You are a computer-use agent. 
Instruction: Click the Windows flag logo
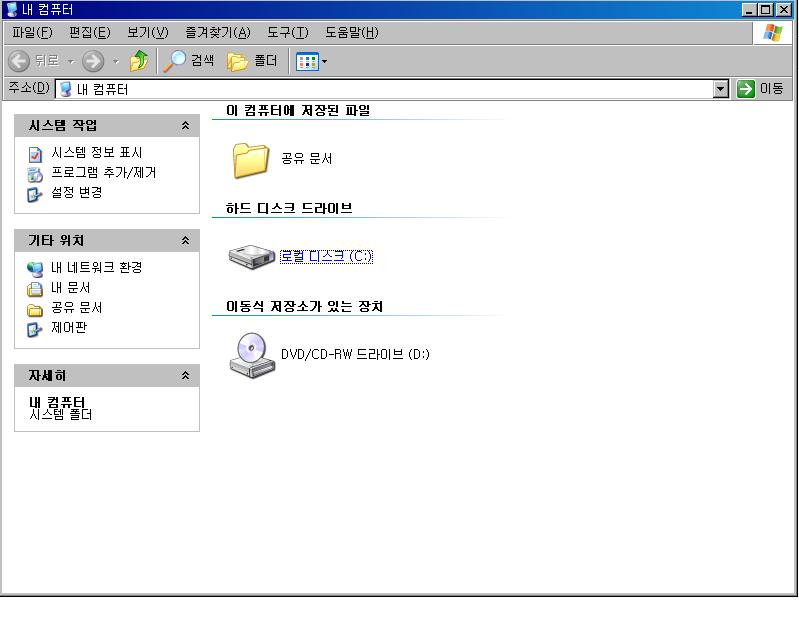click(773, 33)
